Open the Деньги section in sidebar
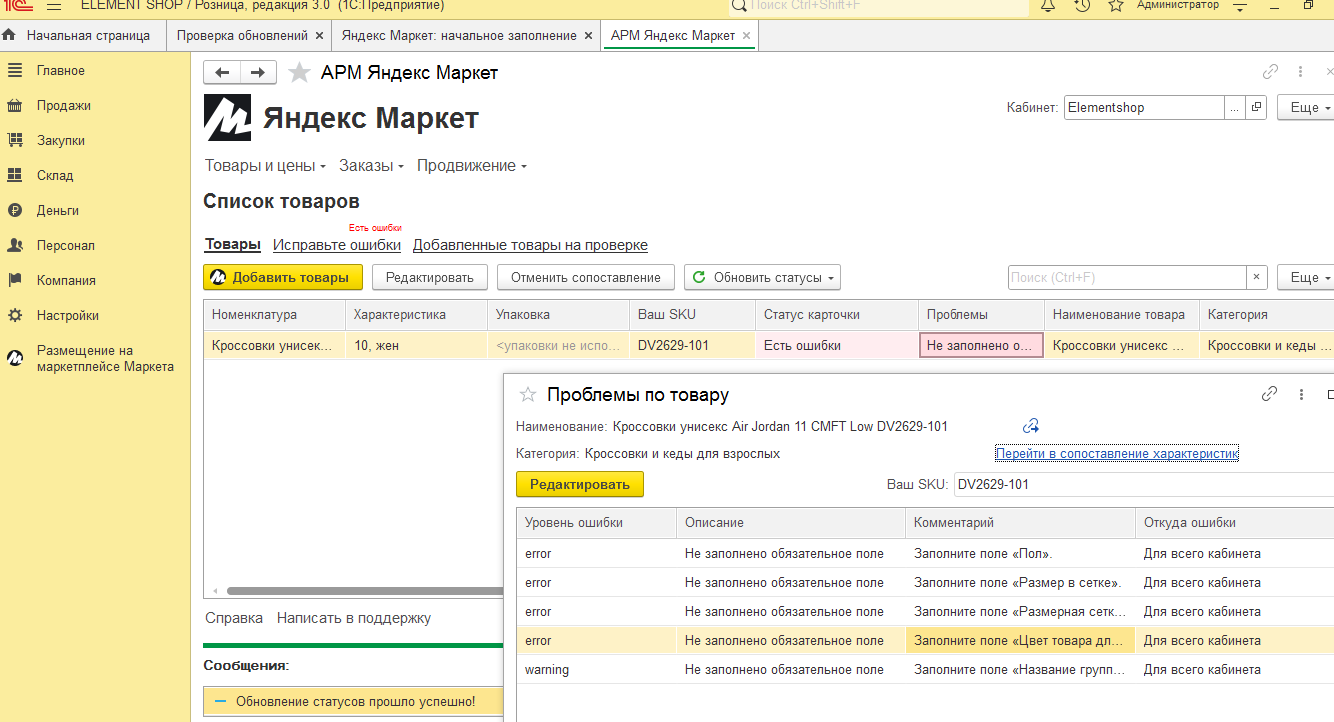 [57, 210]
